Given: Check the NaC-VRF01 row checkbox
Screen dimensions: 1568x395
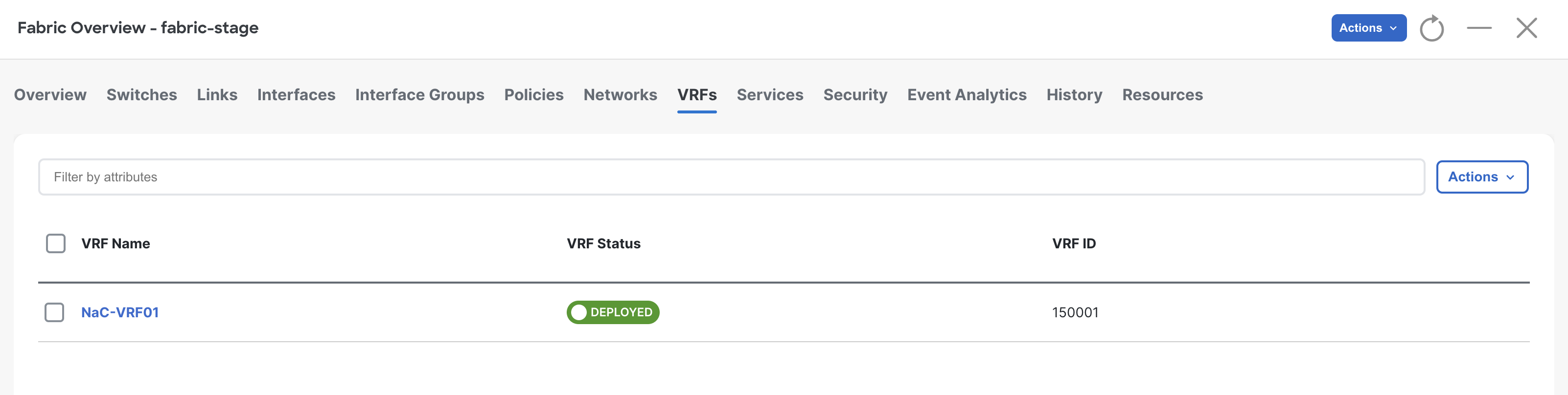Looking at the screenshot, I should coord(54,312).
